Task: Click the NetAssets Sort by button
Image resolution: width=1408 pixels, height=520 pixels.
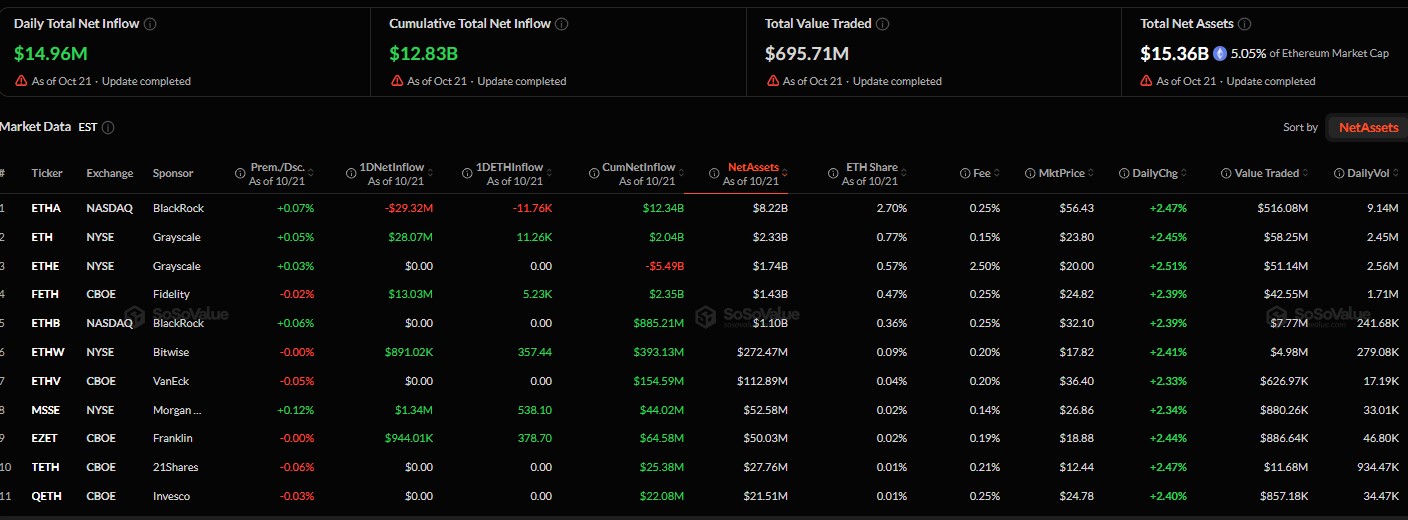Action: pos(1367,127)
